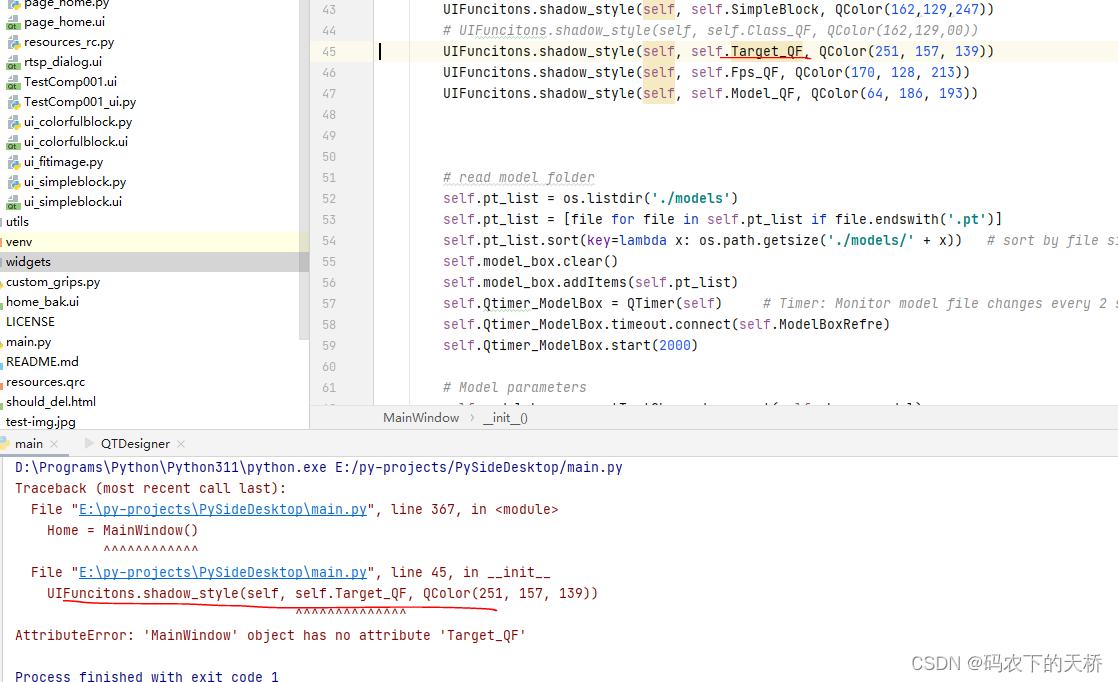This screenshot has height=682, width=1118.
Task: Click 'Process finished with exit code 1'
Action: 147,676
